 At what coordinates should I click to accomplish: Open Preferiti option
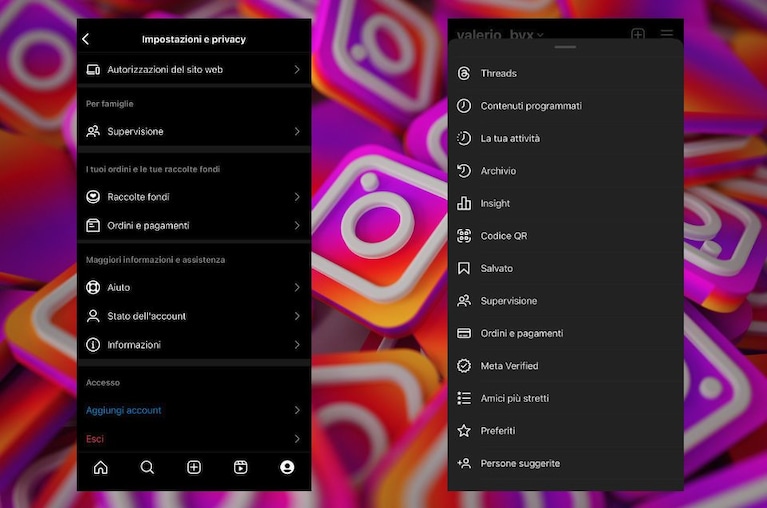pyautogui.click(x=565, y=431)
